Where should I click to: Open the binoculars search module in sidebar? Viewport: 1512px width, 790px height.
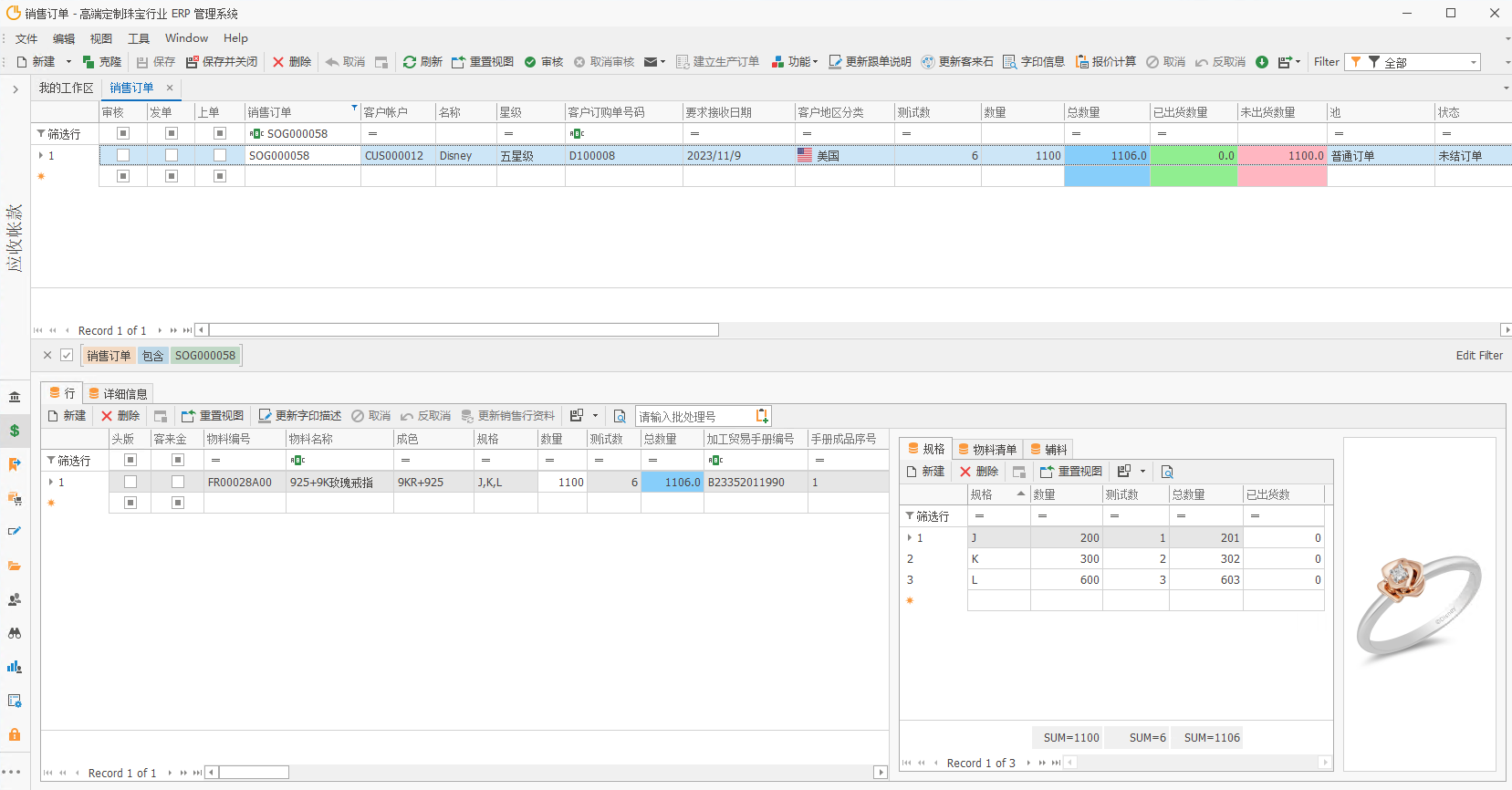[x=15, y=633]
